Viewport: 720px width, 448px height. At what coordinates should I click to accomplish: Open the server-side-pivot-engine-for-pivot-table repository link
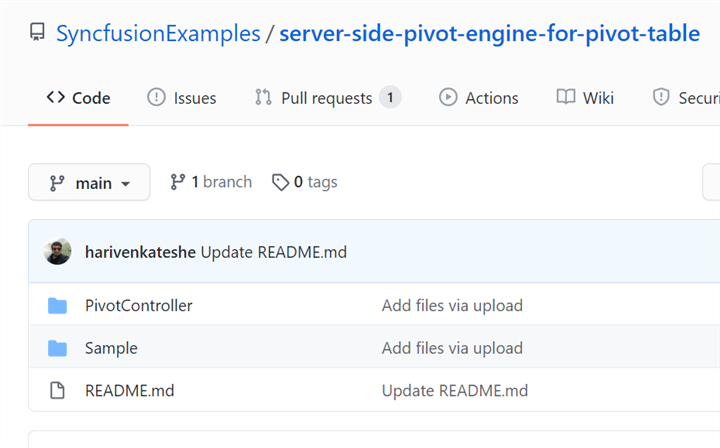click(489, 34)
